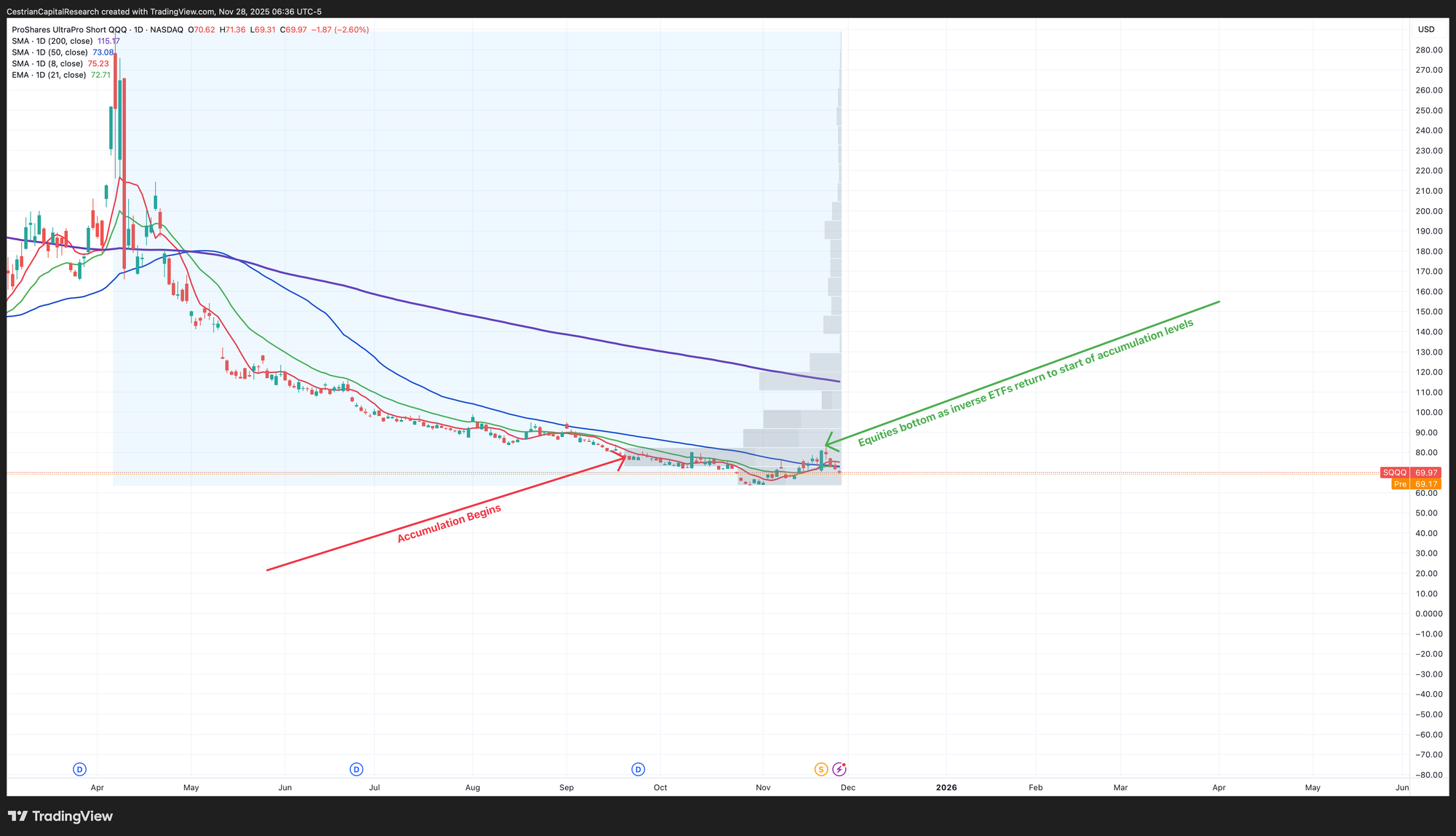Viewport: 1456px width, 836px height.
Task: Click the red SQQQ price label
Action: [x=1410, y=473]
